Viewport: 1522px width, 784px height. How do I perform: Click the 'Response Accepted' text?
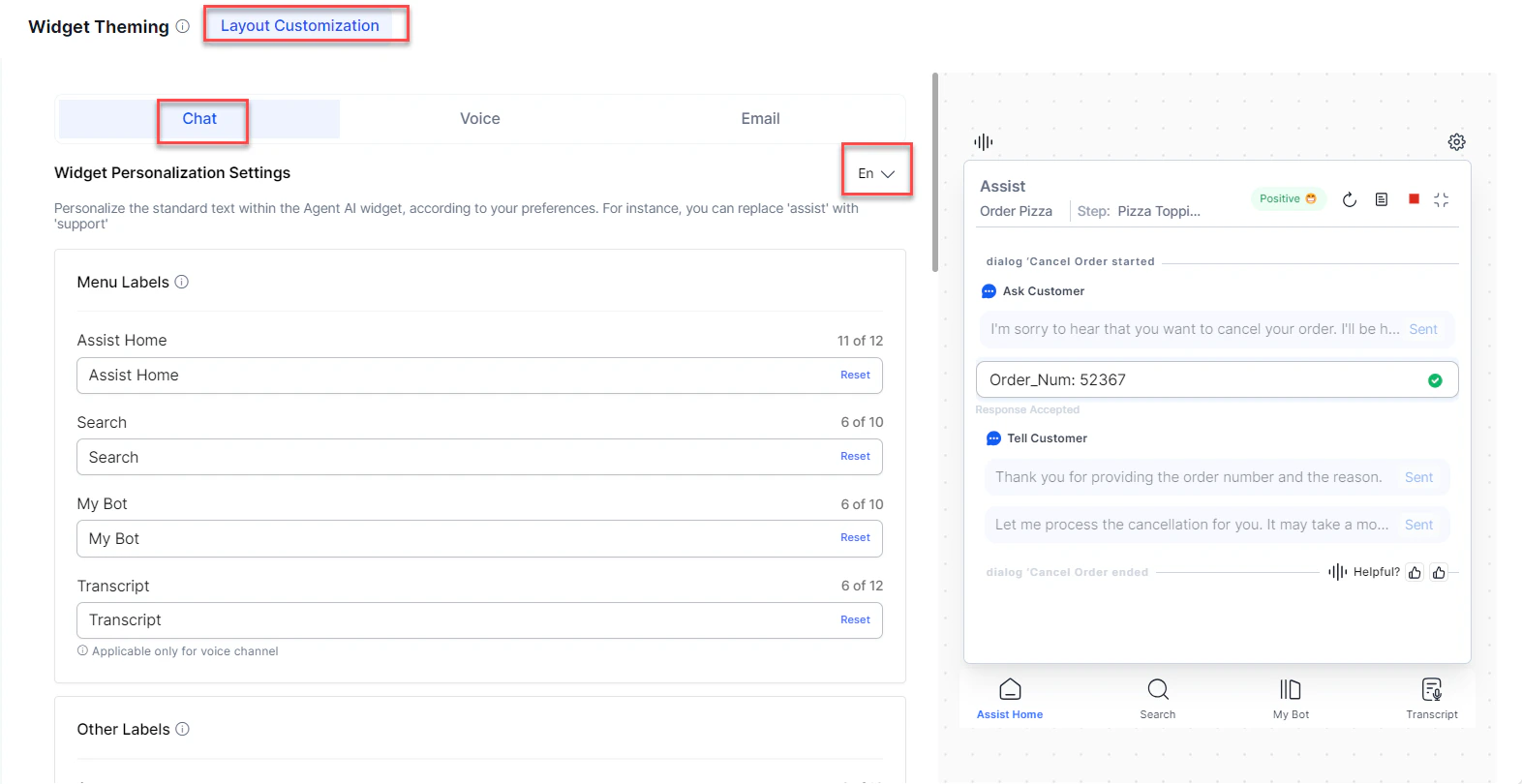(x=1027, y=409)
